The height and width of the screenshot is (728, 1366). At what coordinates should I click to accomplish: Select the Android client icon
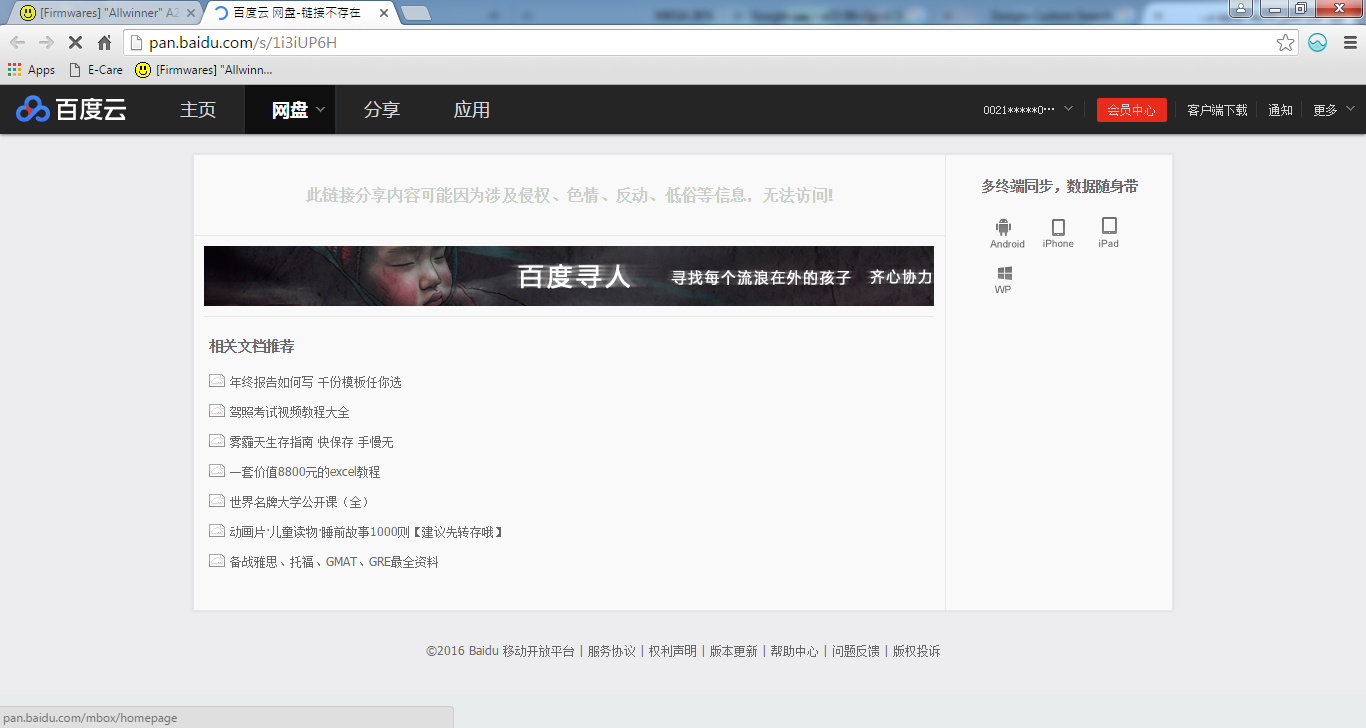pyautogui.click(x=1007, y=233)
